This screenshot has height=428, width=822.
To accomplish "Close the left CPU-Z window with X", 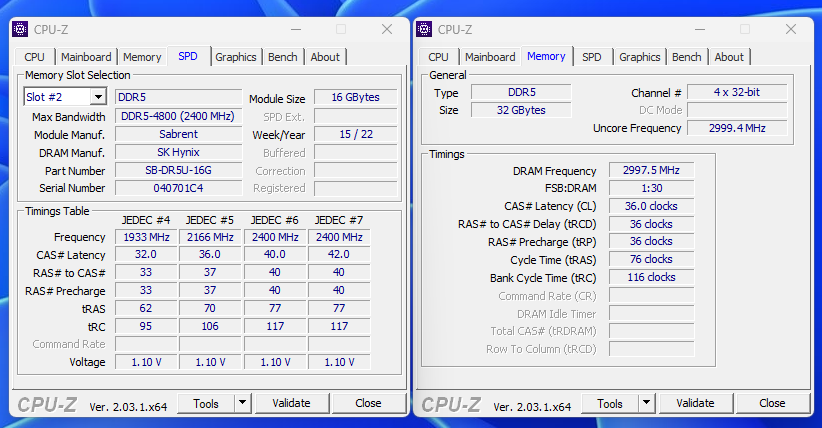I will 387,29.
